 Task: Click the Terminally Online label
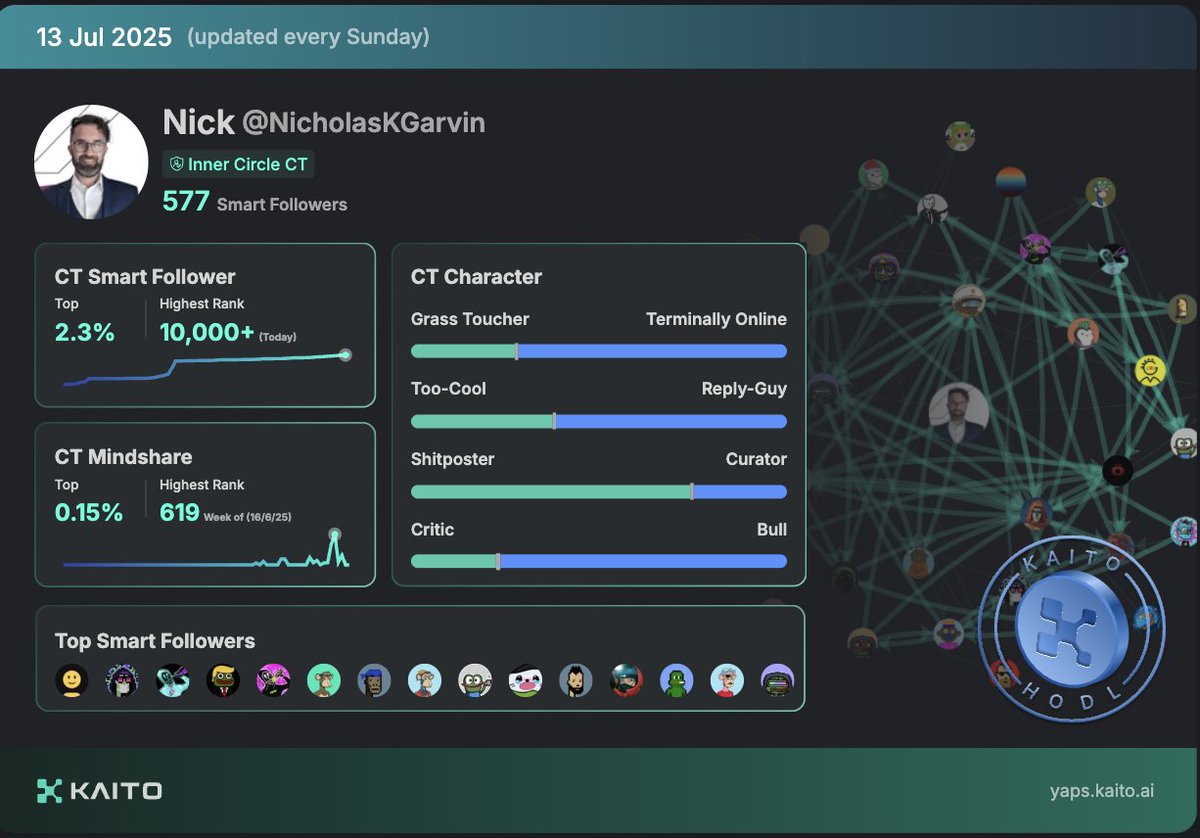(716, 319)
